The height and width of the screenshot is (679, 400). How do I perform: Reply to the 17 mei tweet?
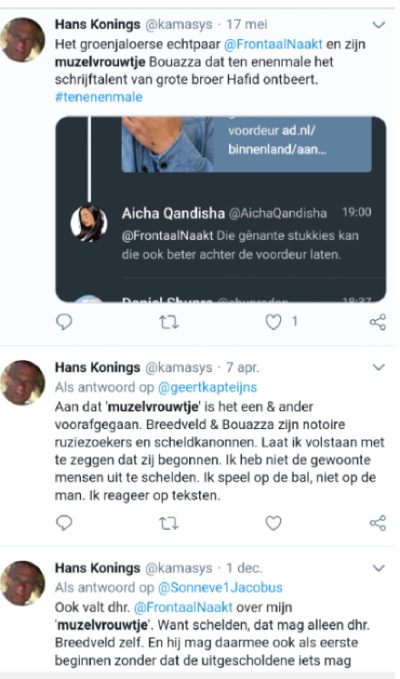(x=64, y=322)
